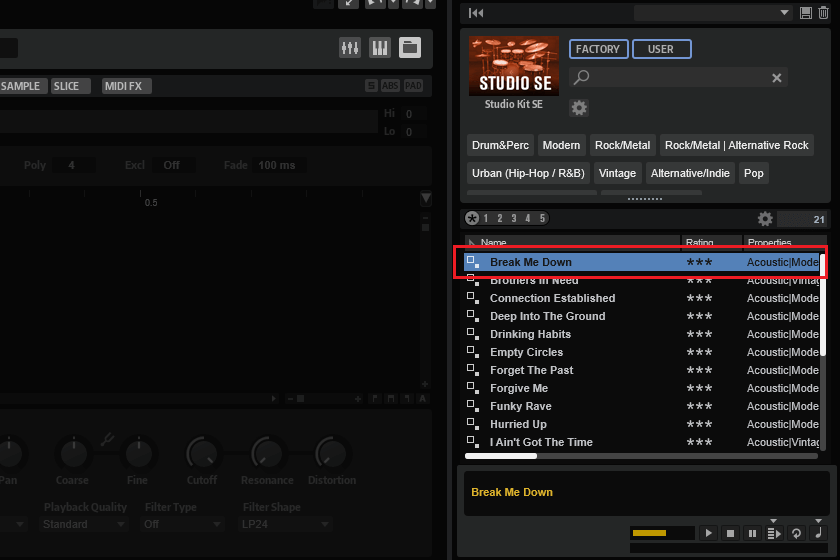Image resolution: width=840 pixels, height=560 pixels.
Task: Expand the Playback Quality Standard dropdown
Action: pyautogui.click(x=84, y=524)
